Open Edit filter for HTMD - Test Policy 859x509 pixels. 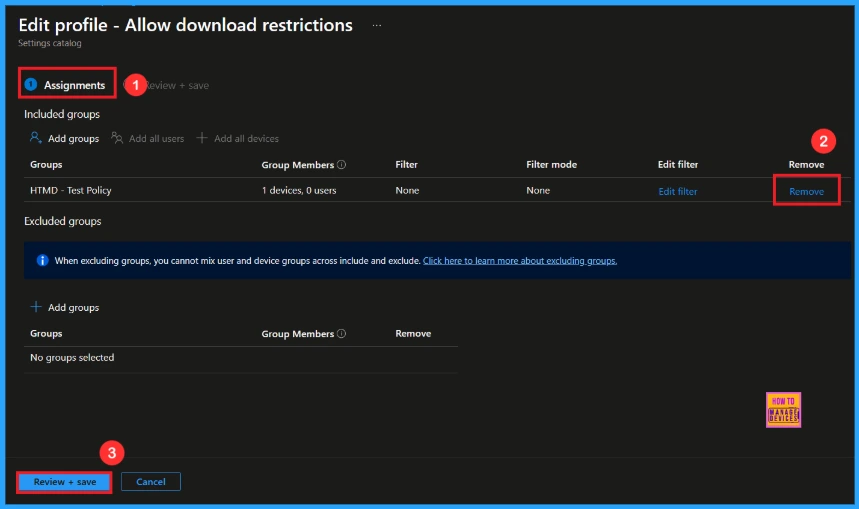678,191
